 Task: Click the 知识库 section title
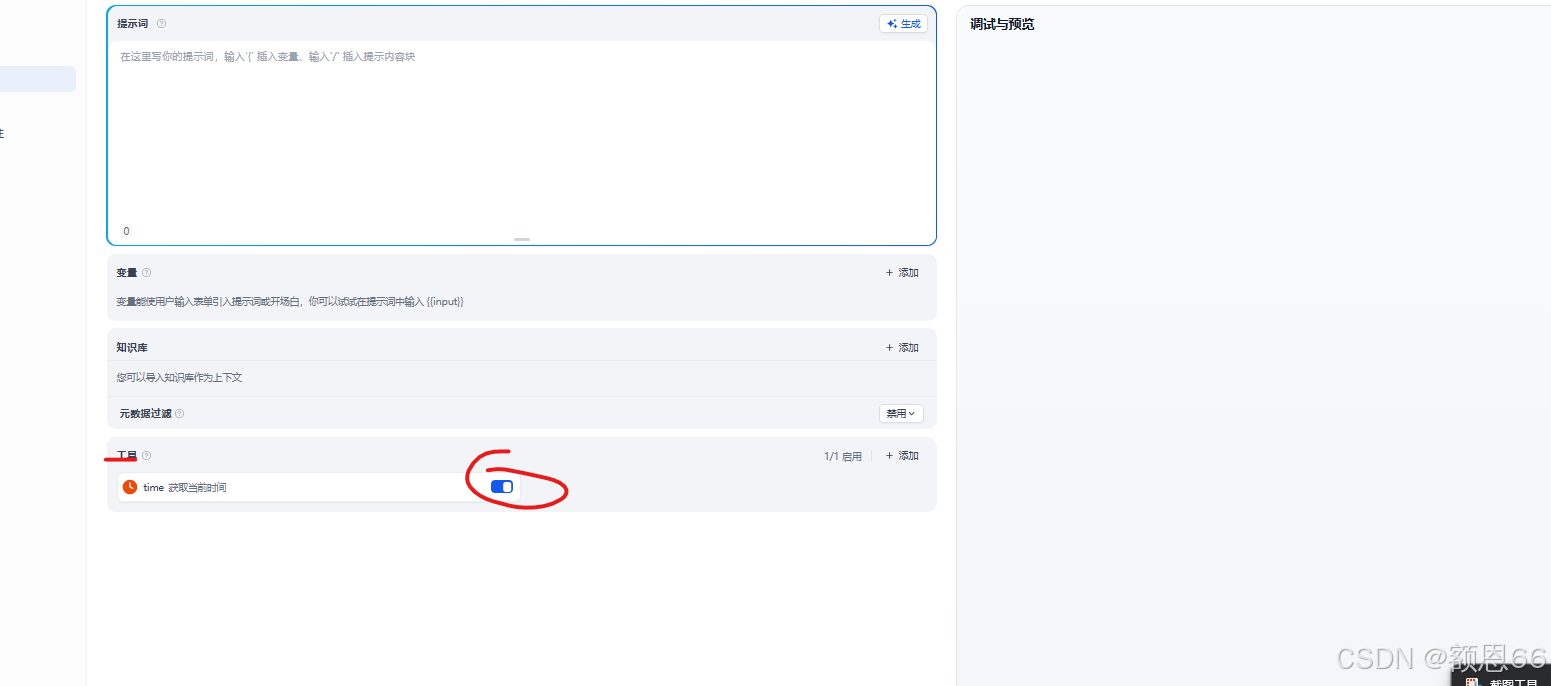[x=132, y=348]
